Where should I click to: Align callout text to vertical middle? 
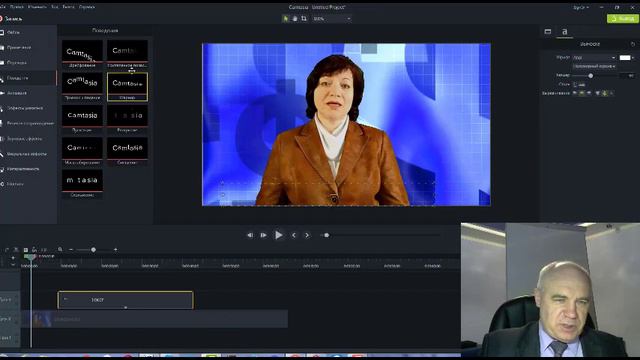coord(604,93)
